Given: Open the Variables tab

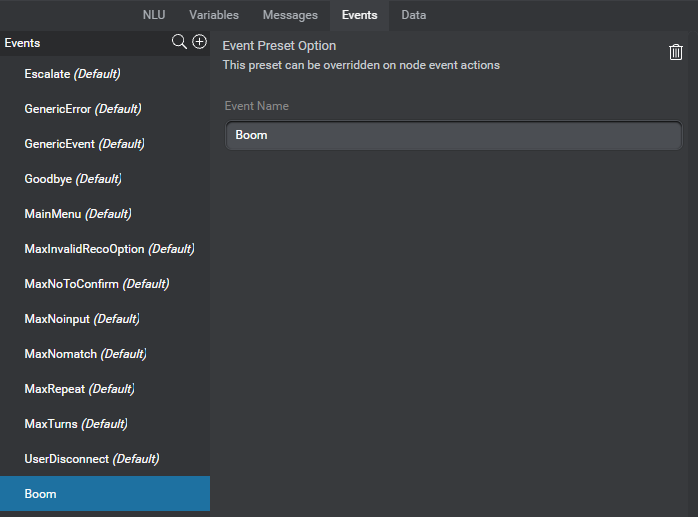Looking at the screenshot, I should (x=214, y=15).
